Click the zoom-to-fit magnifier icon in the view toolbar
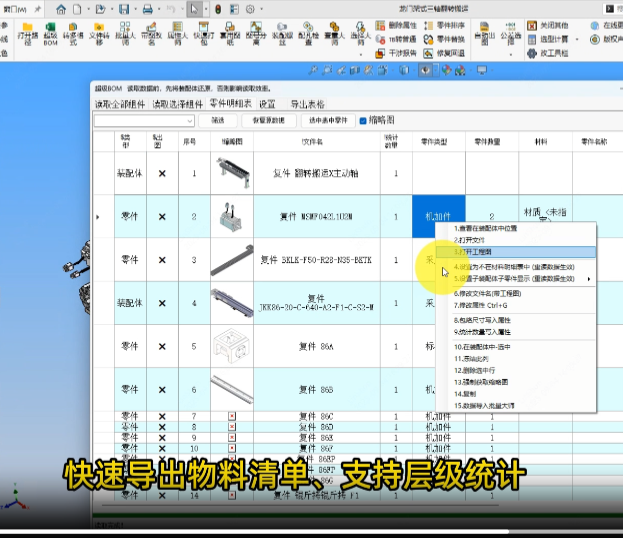This screenshot has height=538, width=623. 313,71
